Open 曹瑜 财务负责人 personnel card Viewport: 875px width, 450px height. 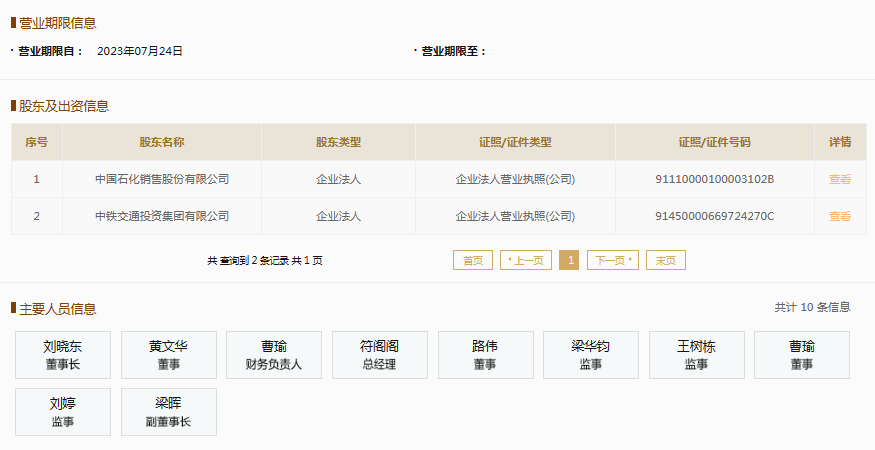pyautogui.click(x=274, y=355)
